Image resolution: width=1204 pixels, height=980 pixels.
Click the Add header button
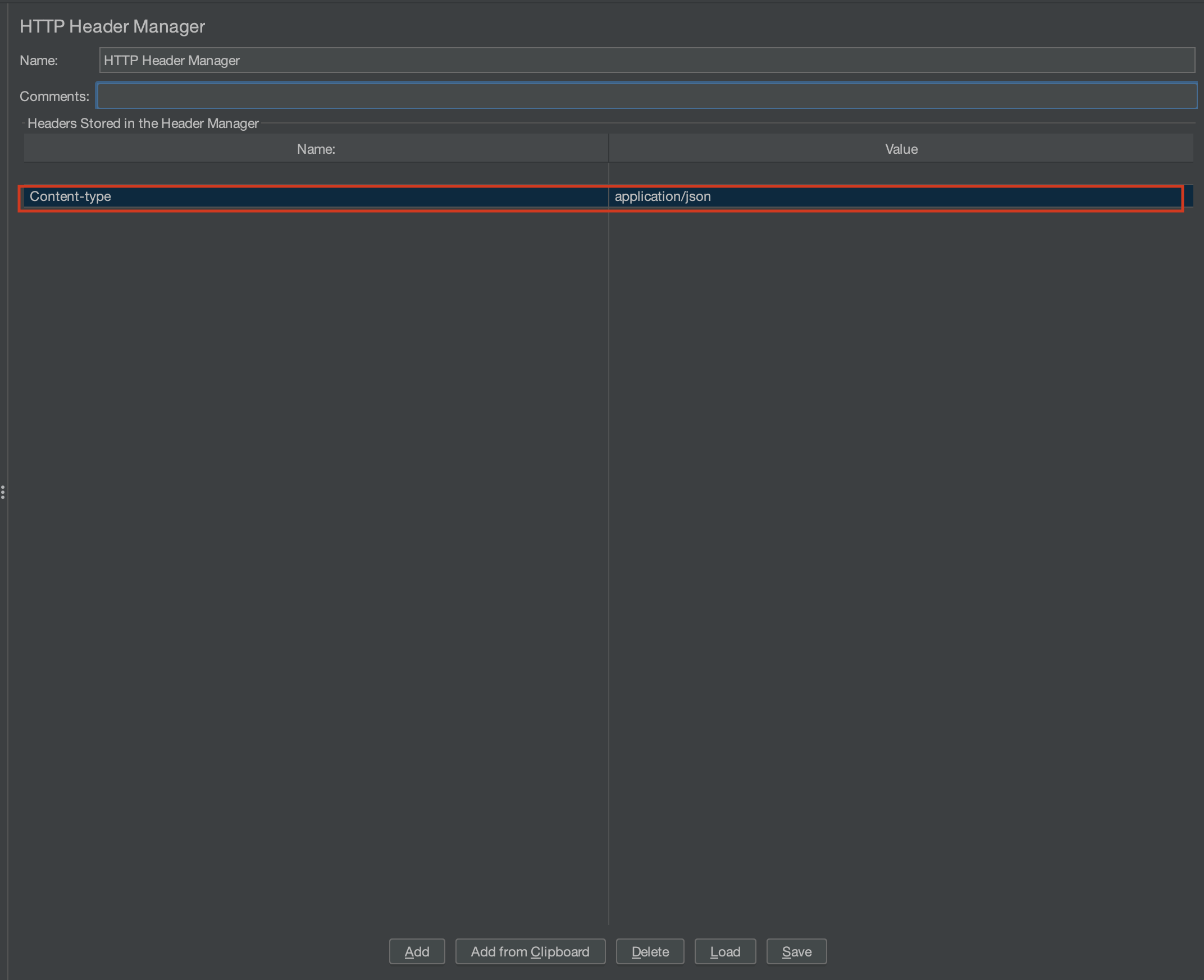pyautogui.click(x=417, y=951)
